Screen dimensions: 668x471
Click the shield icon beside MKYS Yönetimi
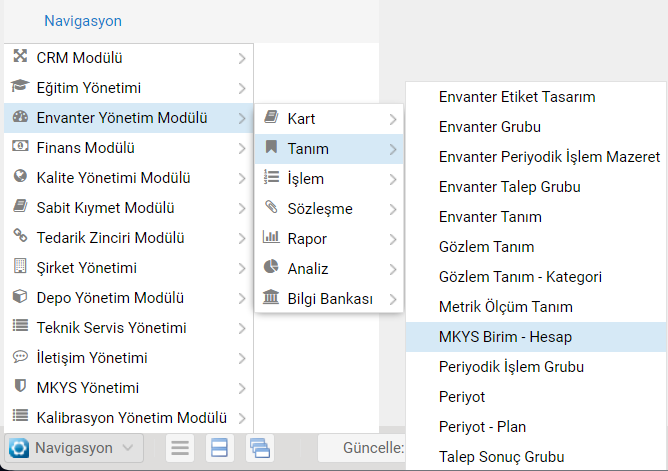[20, 386]
